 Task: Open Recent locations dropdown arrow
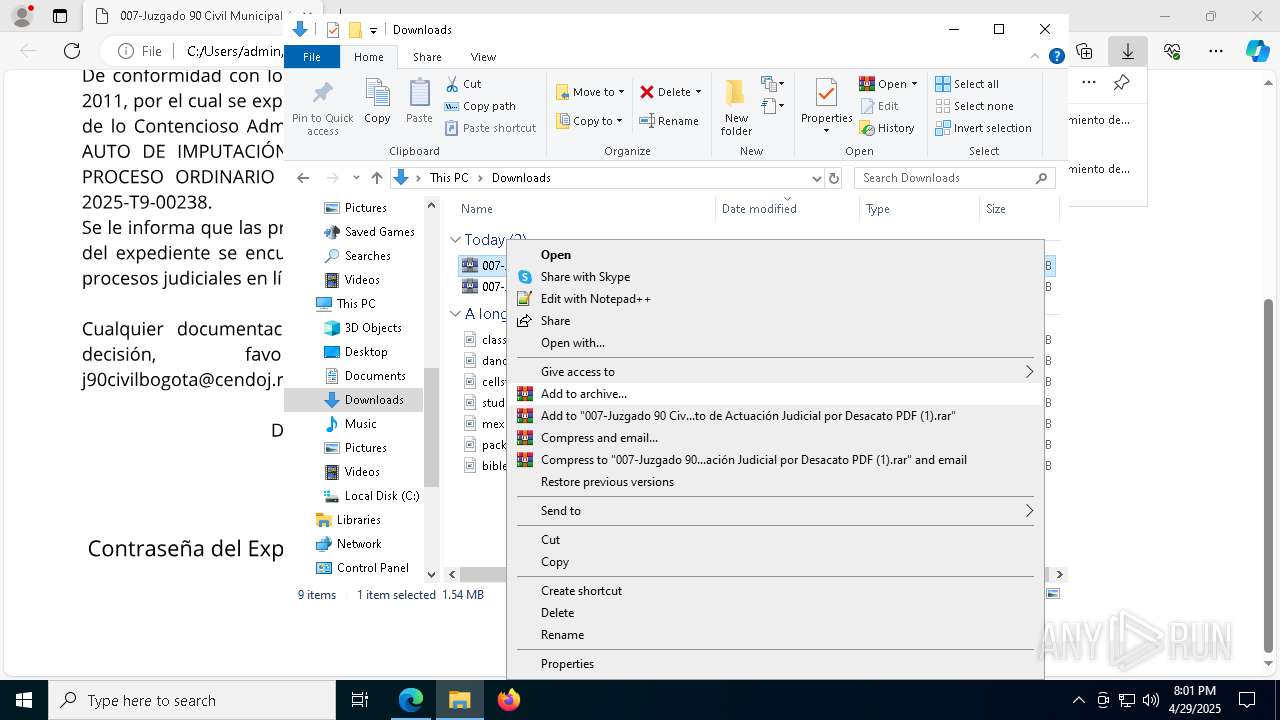(x=356, y=178)
